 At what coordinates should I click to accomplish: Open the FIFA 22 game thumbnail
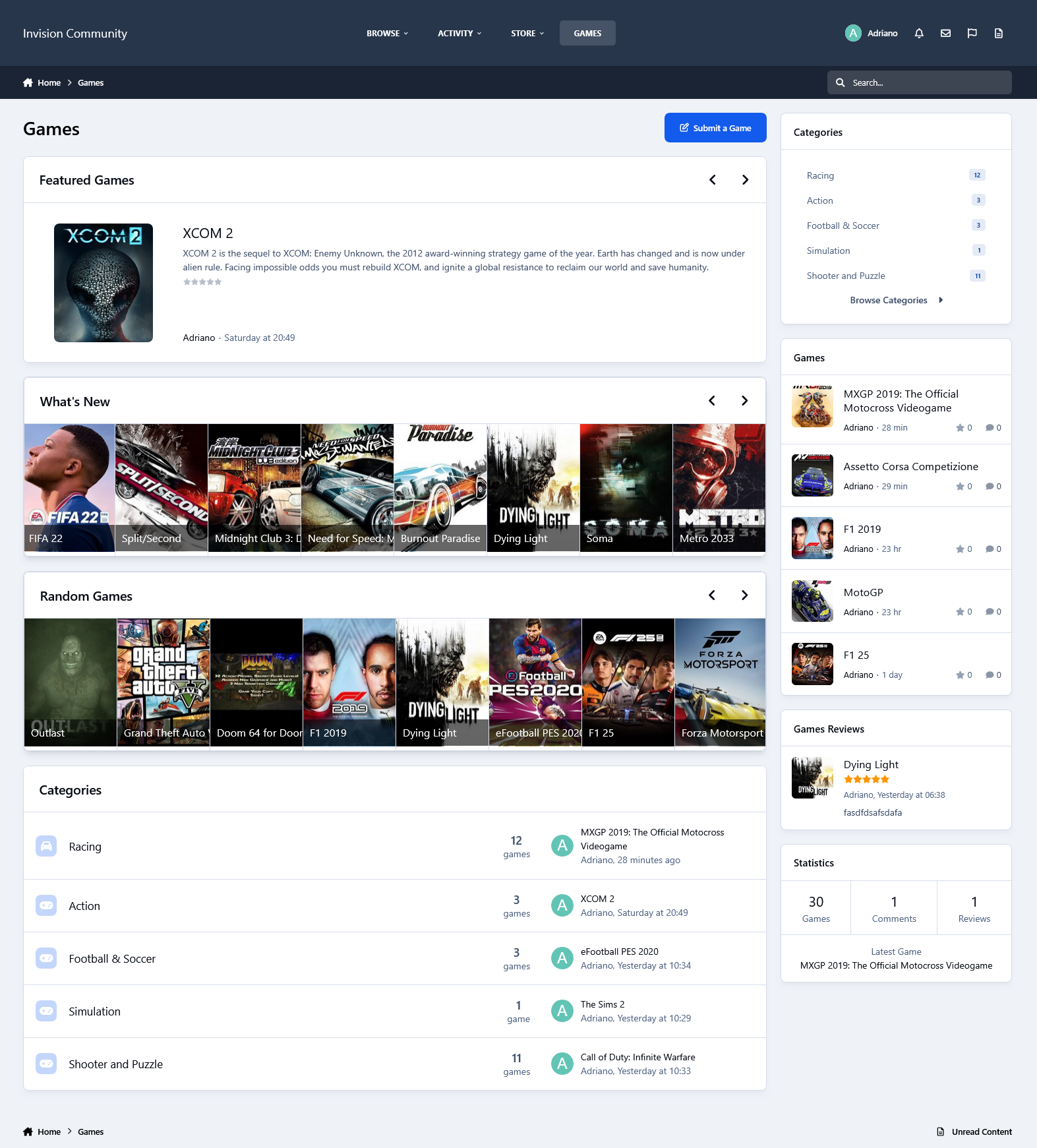(x=69, y=488)
